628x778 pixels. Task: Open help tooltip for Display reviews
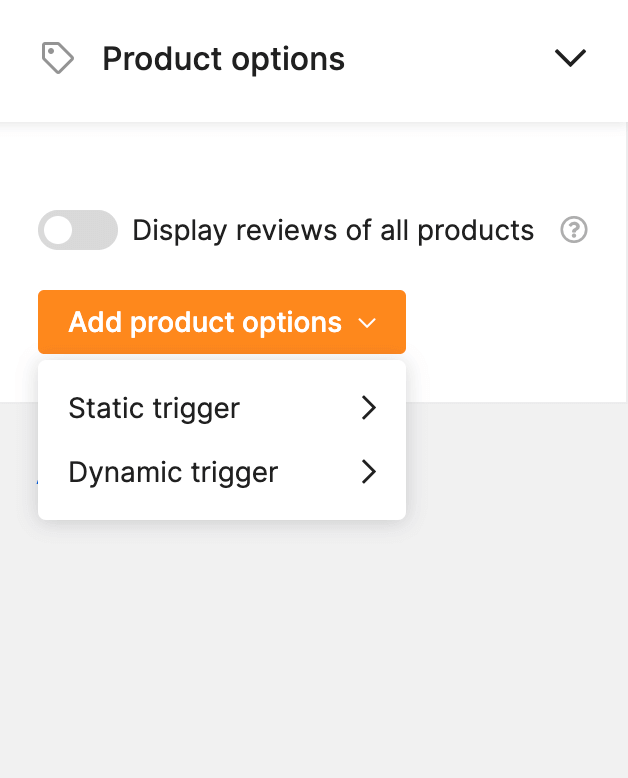(574, 230)
